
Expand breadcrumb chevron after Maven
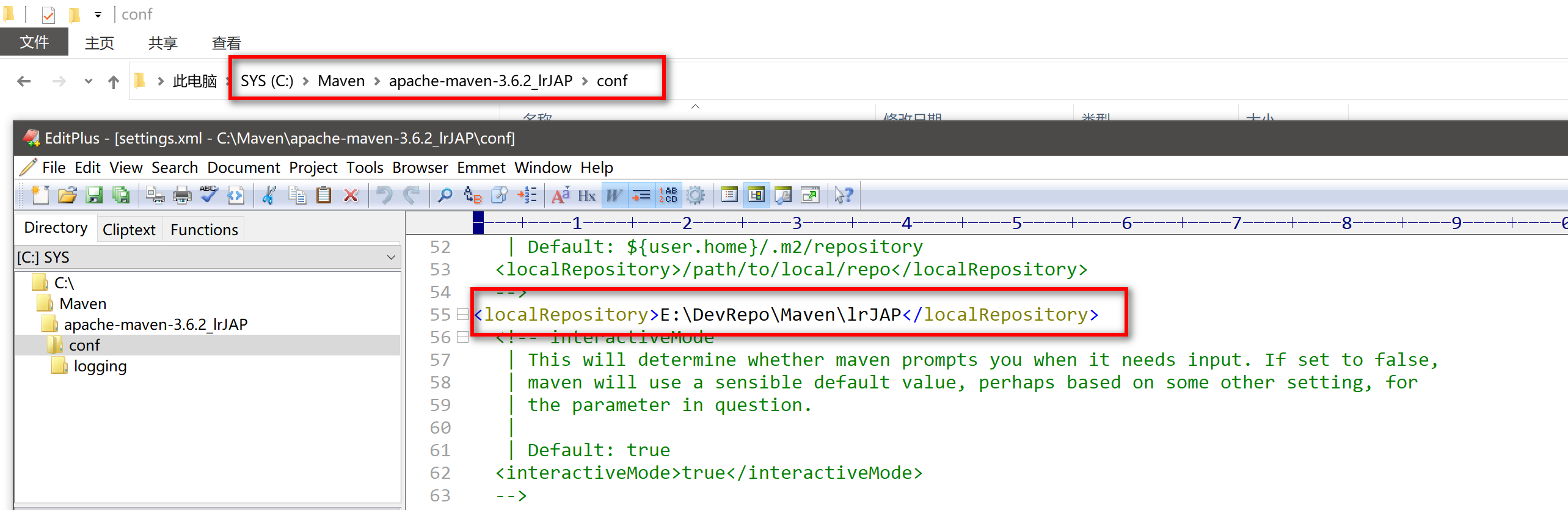pos(377,81)
